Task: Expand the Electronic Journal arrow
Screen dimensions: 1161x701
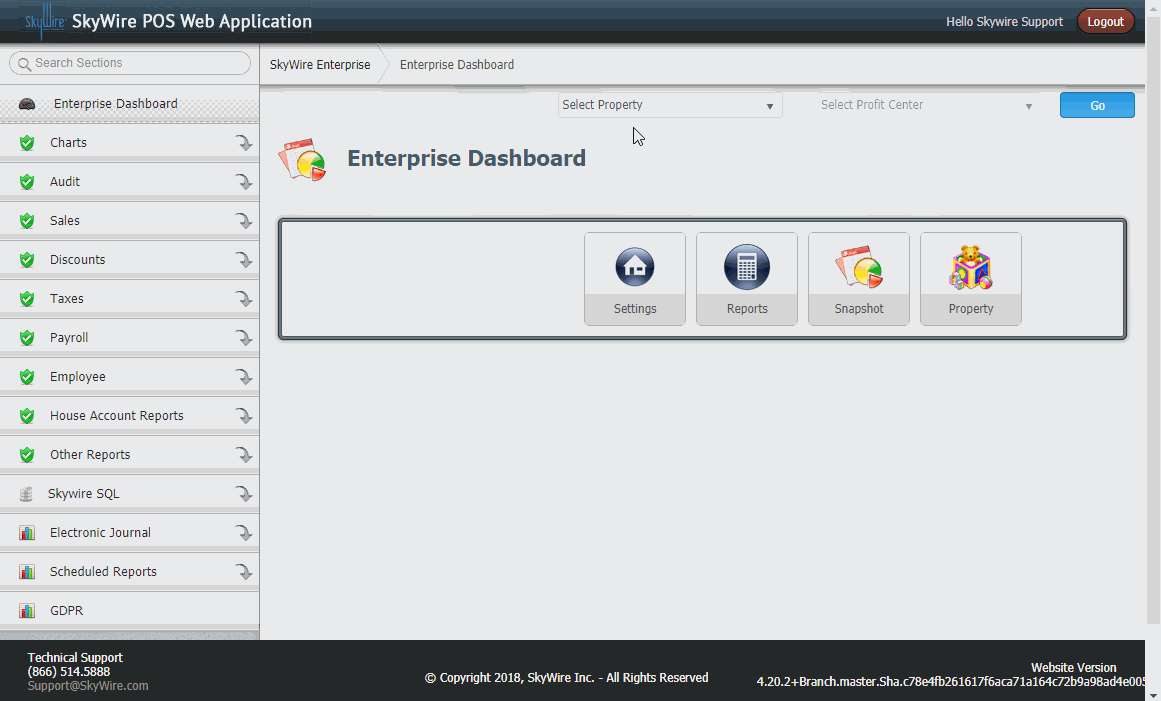Action: tap(244, 533)
